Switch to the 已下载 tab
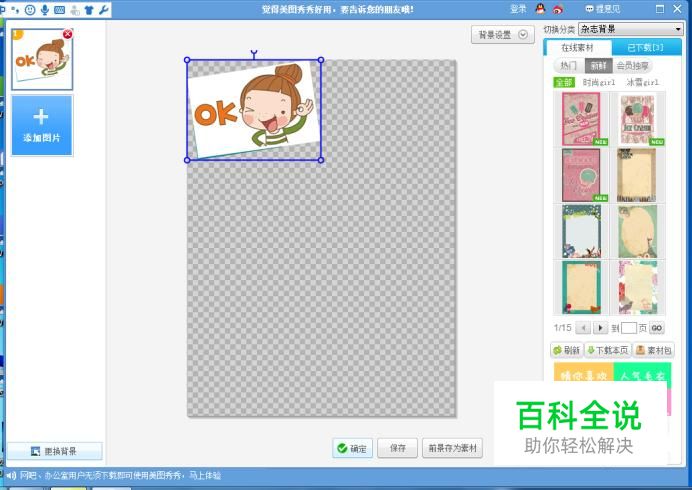The height and width of the screenshot is (490, 692). pyautogui.click(x=646, y=47)
